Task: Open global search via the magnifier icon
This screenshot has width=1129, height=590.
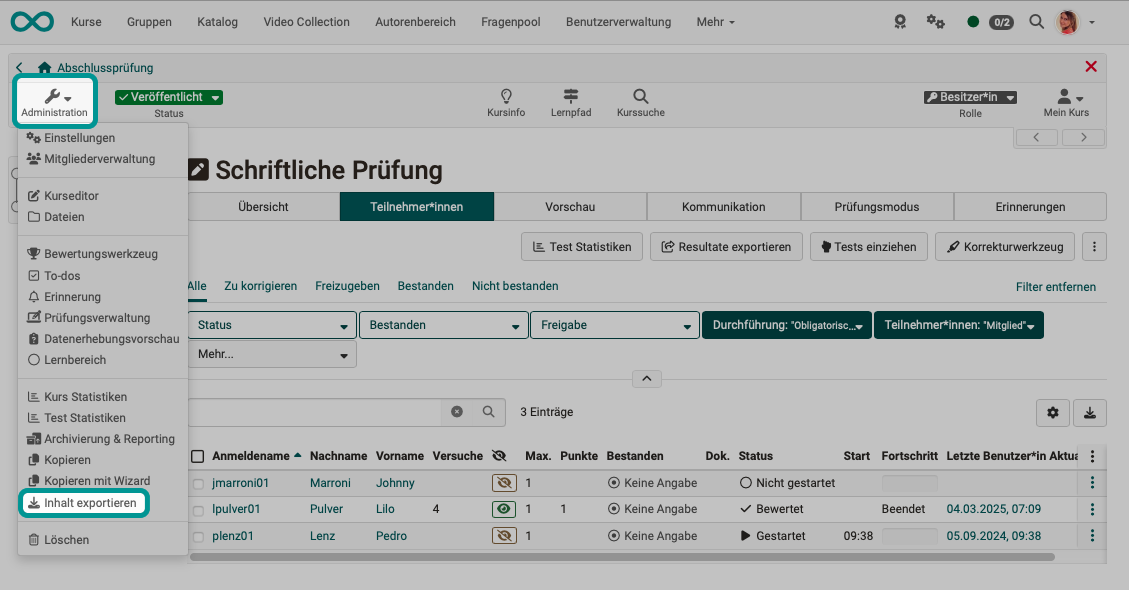Action: tap(1036, 20)
